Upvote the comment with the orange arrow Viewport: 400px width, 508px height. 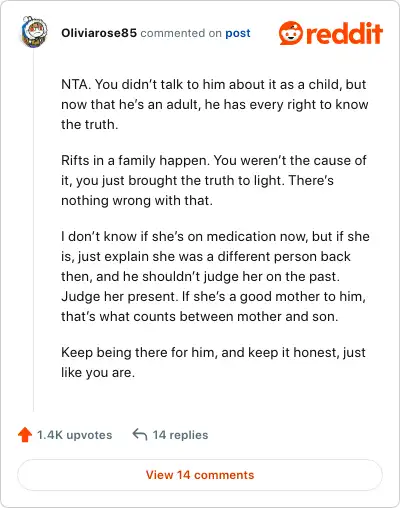(x=24, y=435)
